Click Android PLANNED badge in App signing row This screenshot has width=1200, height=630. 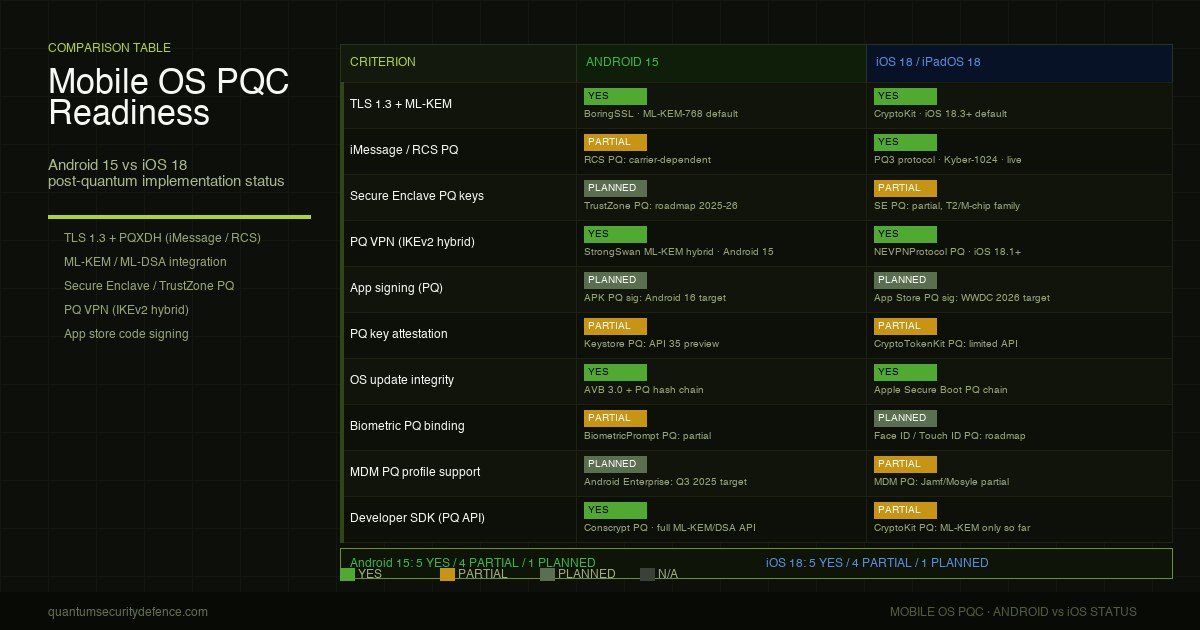point(615,280)
